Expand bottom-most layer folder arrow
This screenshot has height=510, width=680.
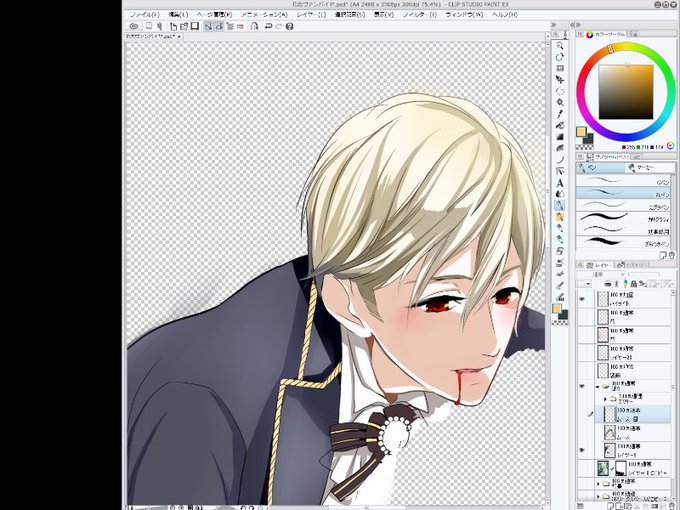point(598,496)
